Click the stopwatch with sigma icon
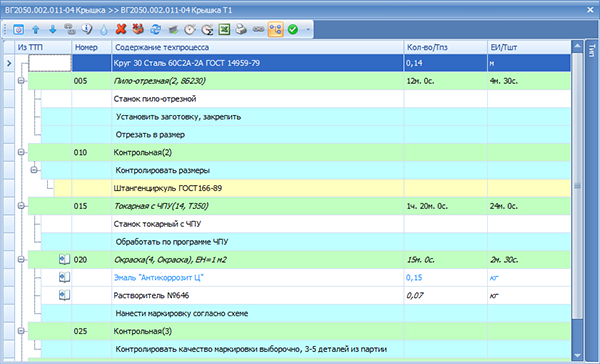Viewport: 600px width, 364px height. 207,29
